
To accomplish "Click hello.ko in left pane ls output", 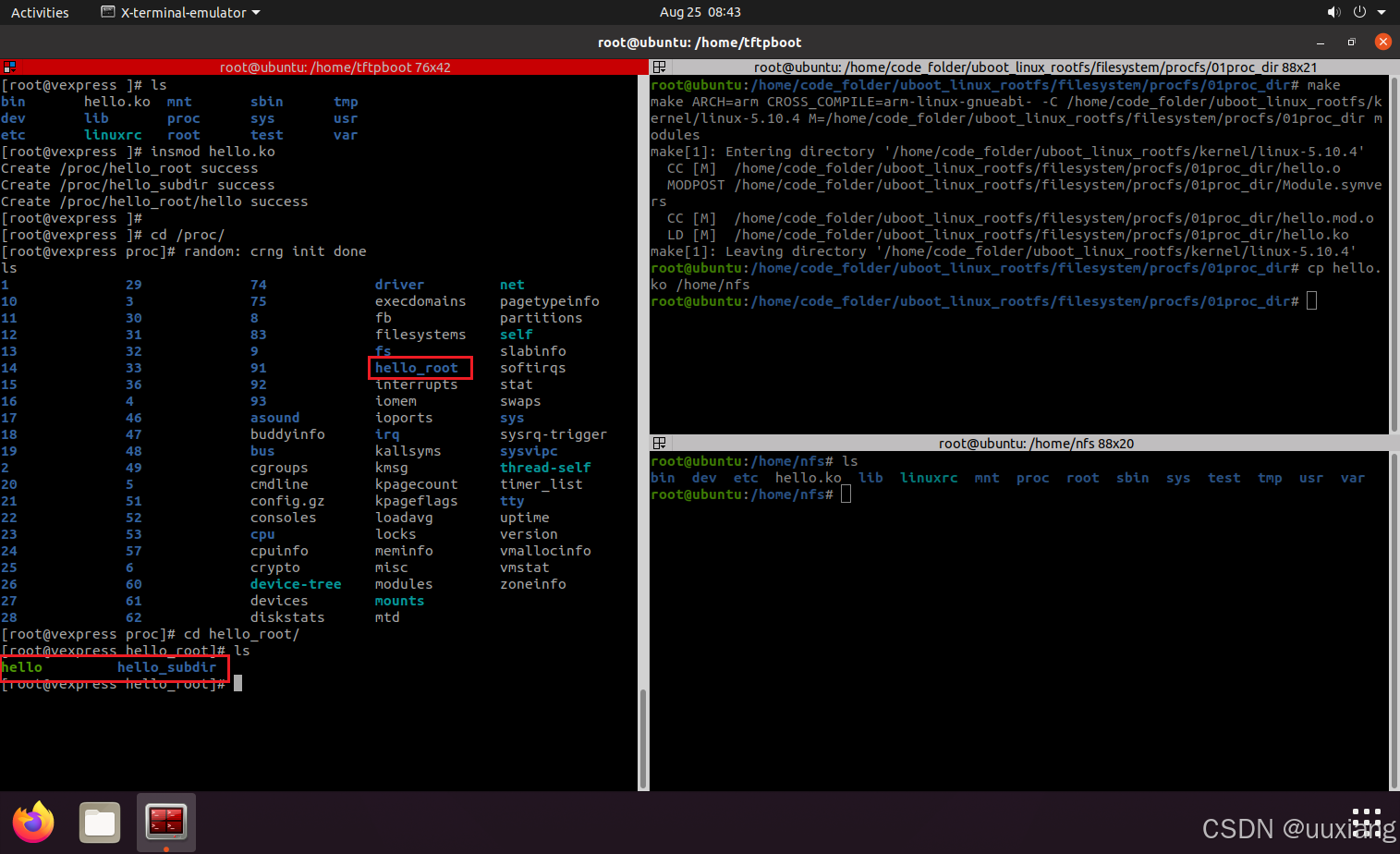I will click(x=117, y=102).
